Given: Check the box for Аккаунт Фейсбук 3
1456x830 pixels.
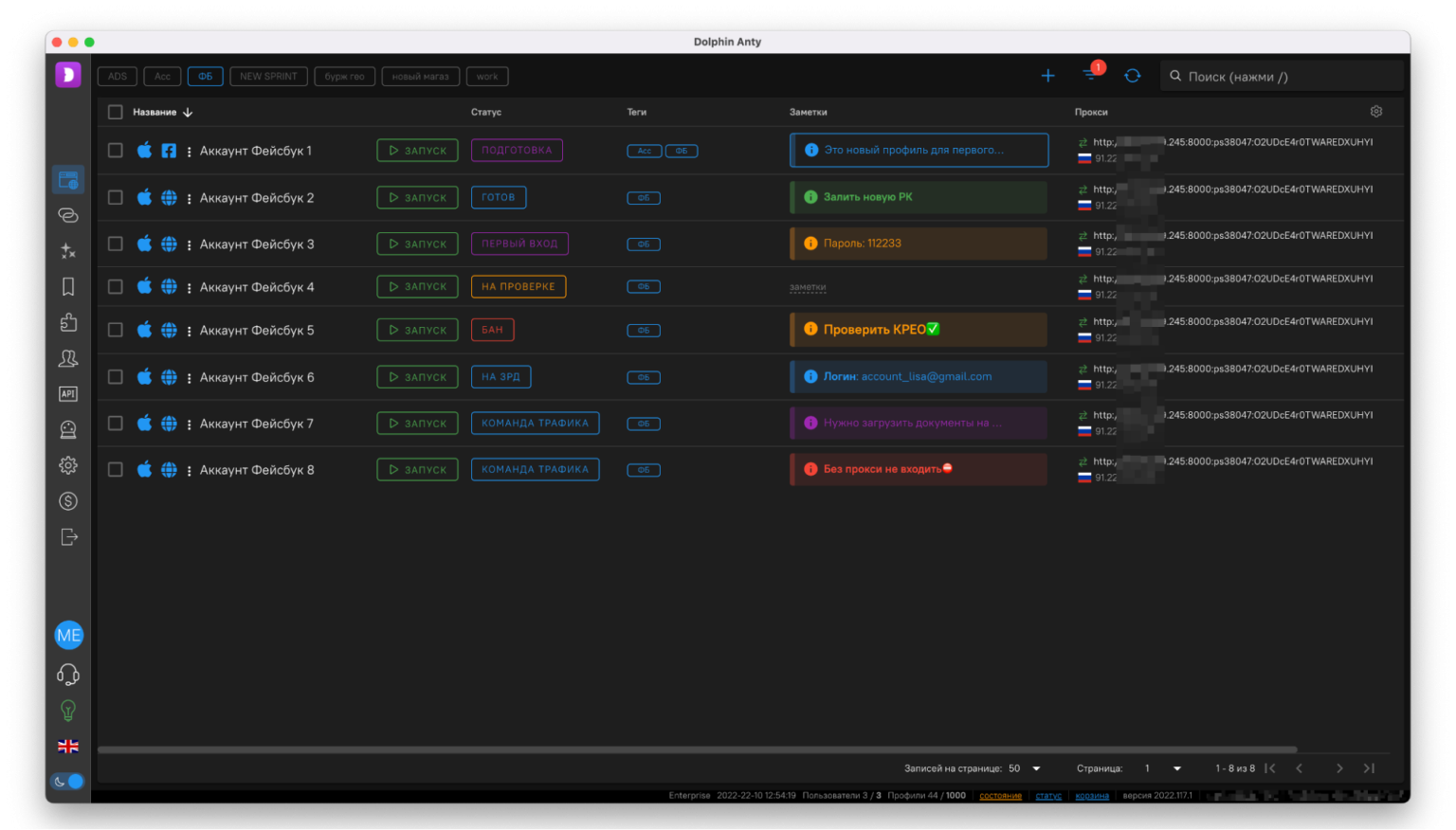Looking at the screenshot, I should pyautogui.click(x=116, y=244).
